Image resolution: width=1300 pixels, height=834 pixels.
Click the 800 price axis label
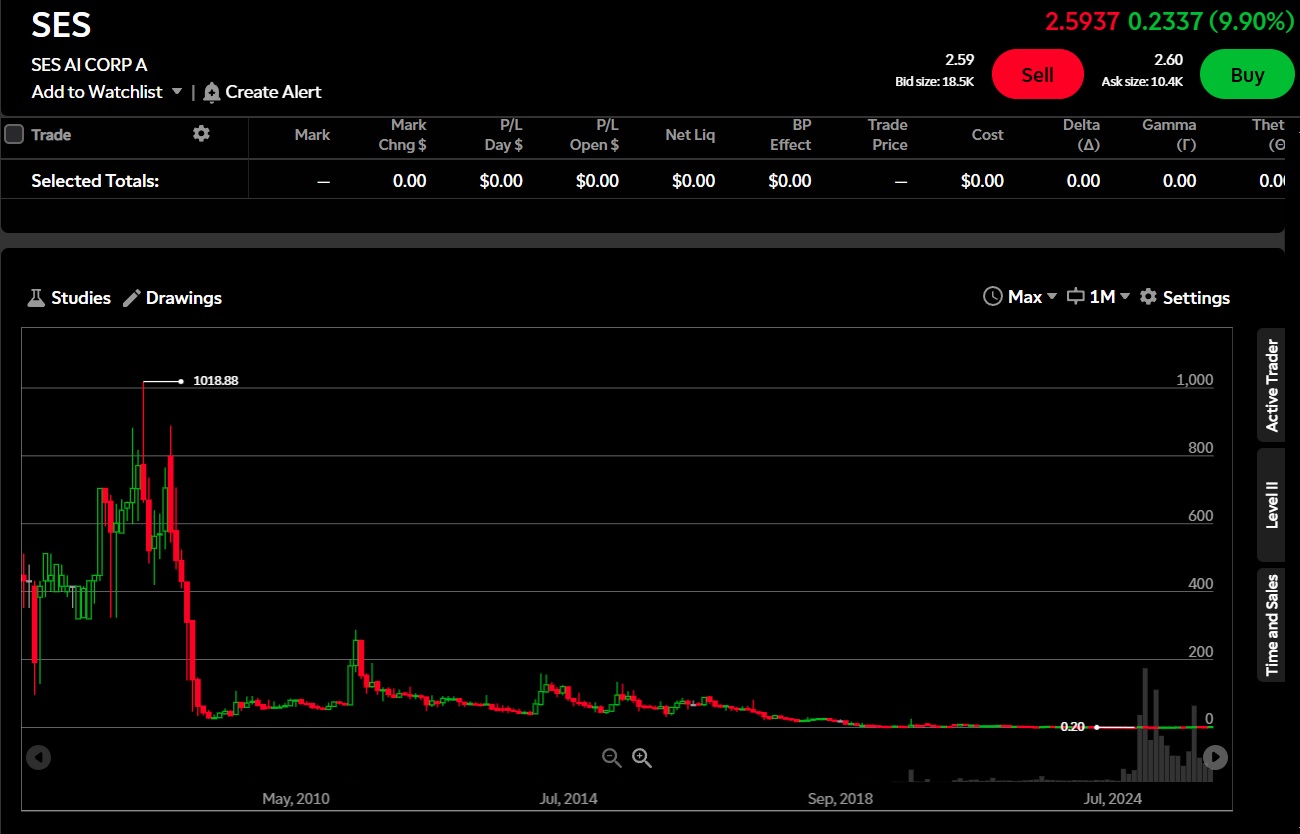point(1200,448)
